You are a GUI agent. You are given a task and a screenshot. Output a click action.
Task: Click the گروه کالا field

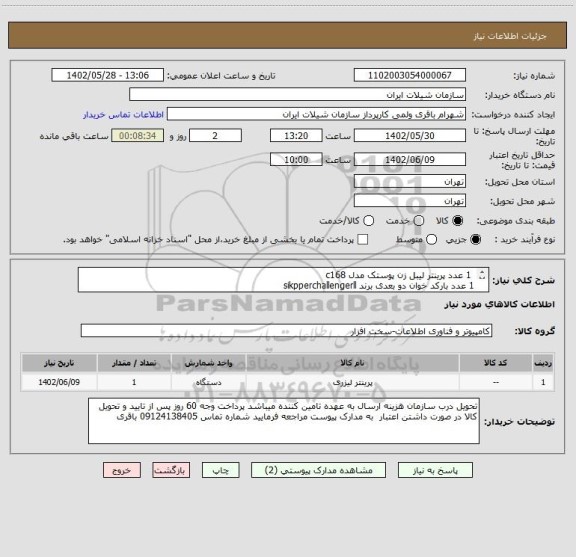(286, 331)
